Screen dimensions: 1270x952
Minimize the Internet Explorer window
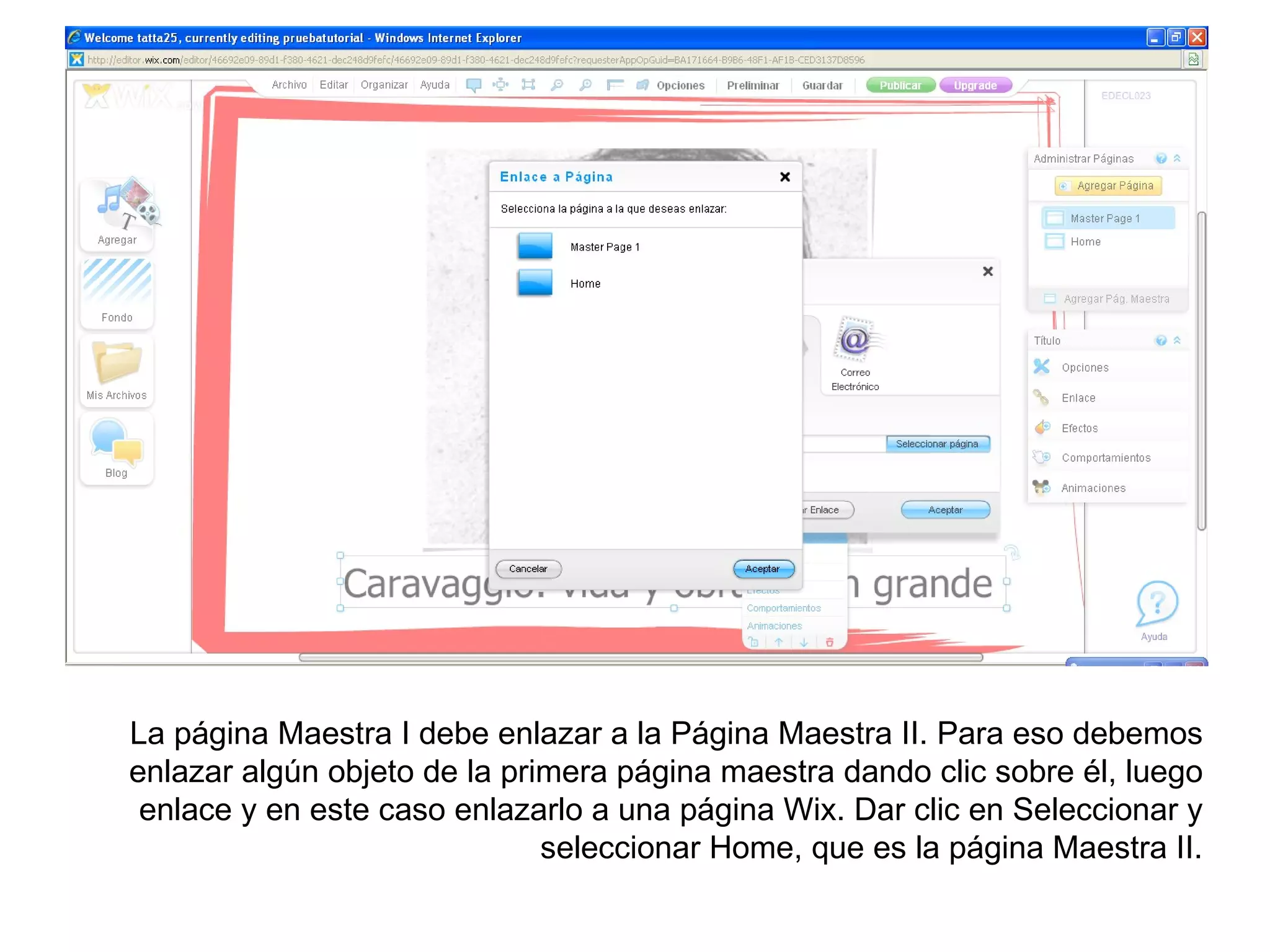pos(1155,38)
